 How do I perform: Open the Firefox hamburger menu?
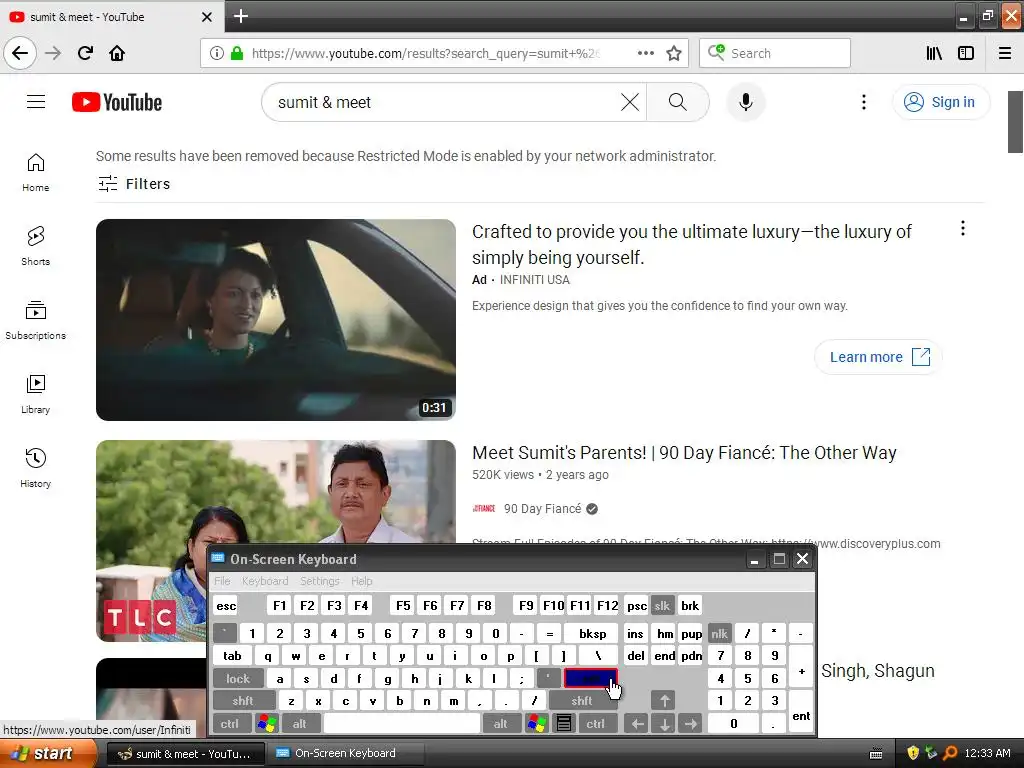coord(1005,53)
